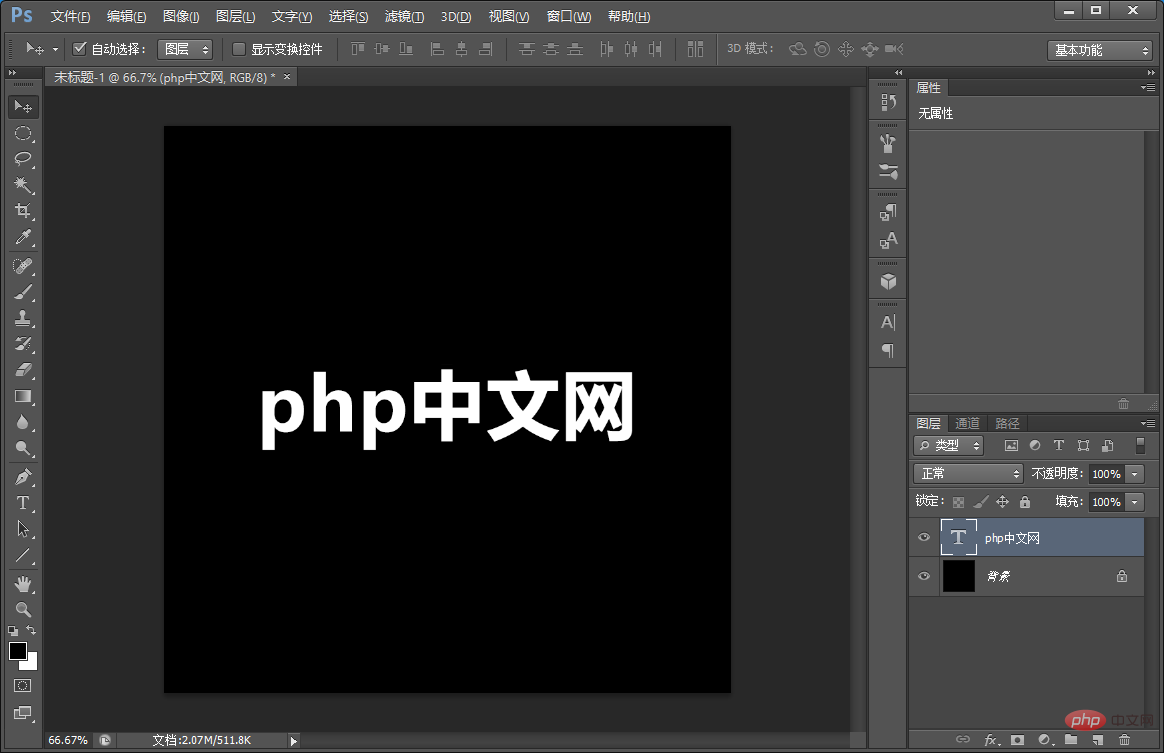
Task: Add a layer mask
Action: click(x=1018, y=740)
